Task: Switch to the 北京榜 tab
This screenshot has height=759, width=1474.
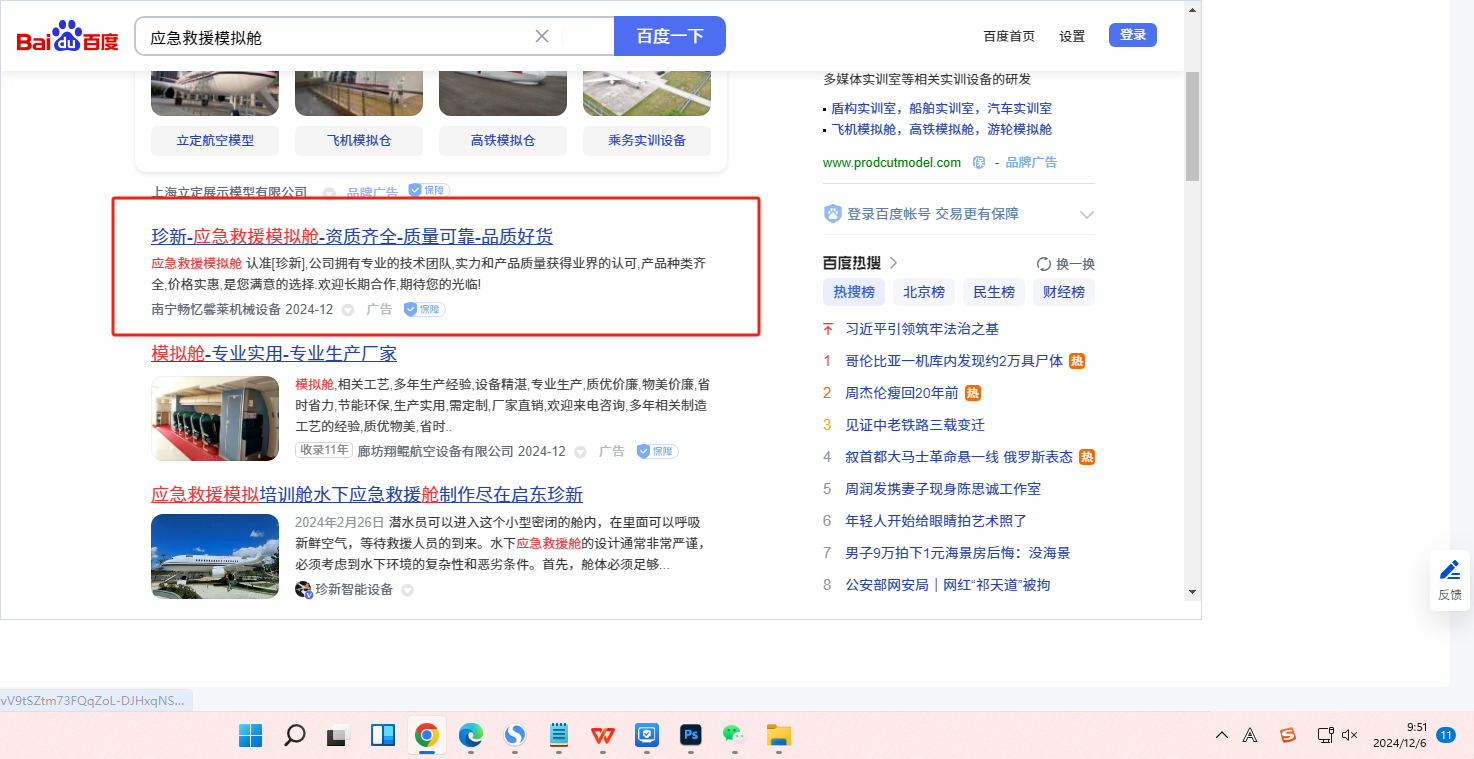Action: [923, 292]
